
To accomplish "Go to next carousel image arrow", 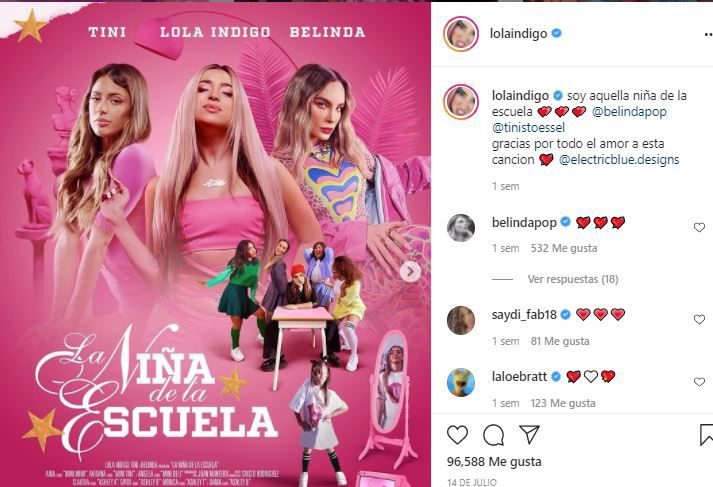I will point(410,272).
